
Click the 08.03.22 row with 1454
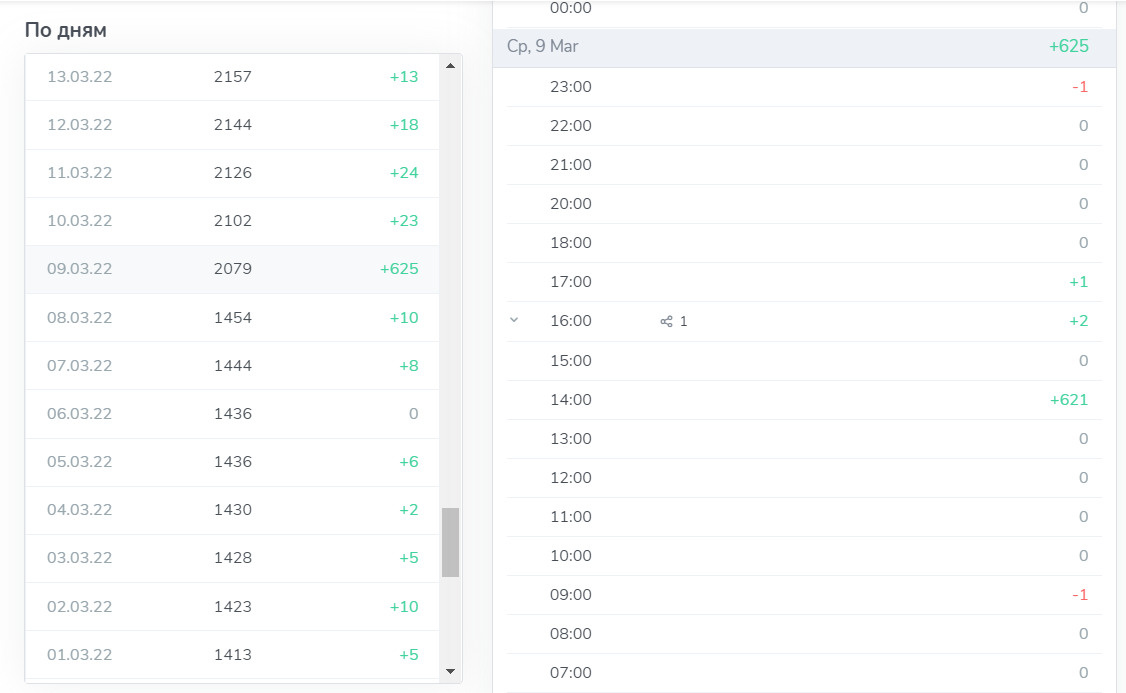[232, 318]
